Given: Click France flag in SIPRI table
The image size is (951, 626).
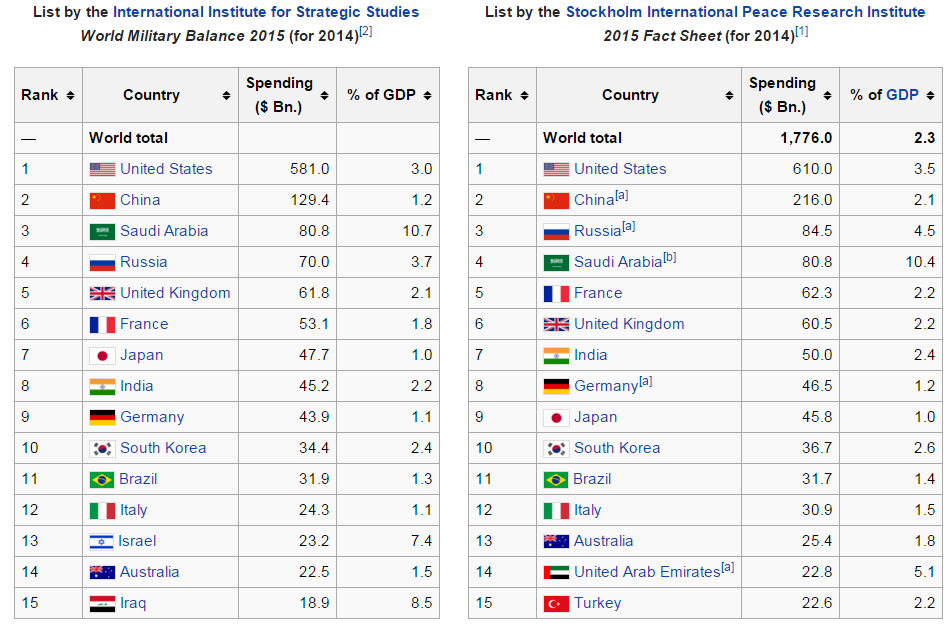Looking at the screenshot, I should [556, 294].
